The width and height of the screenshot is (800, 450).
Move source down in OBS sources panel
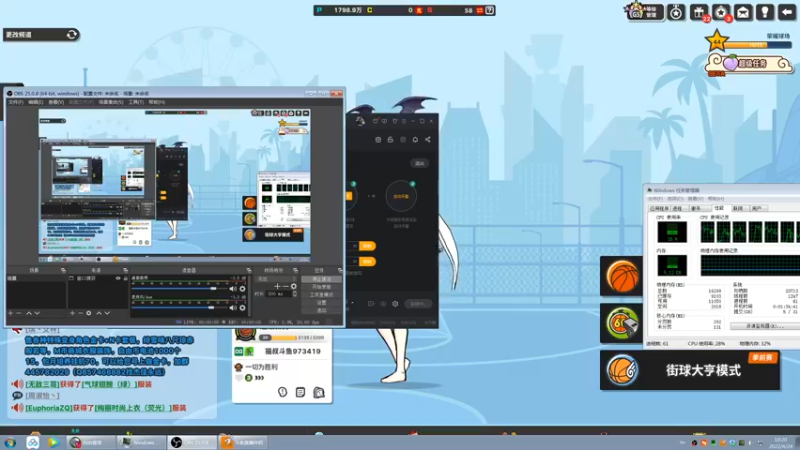click(107, 313)
